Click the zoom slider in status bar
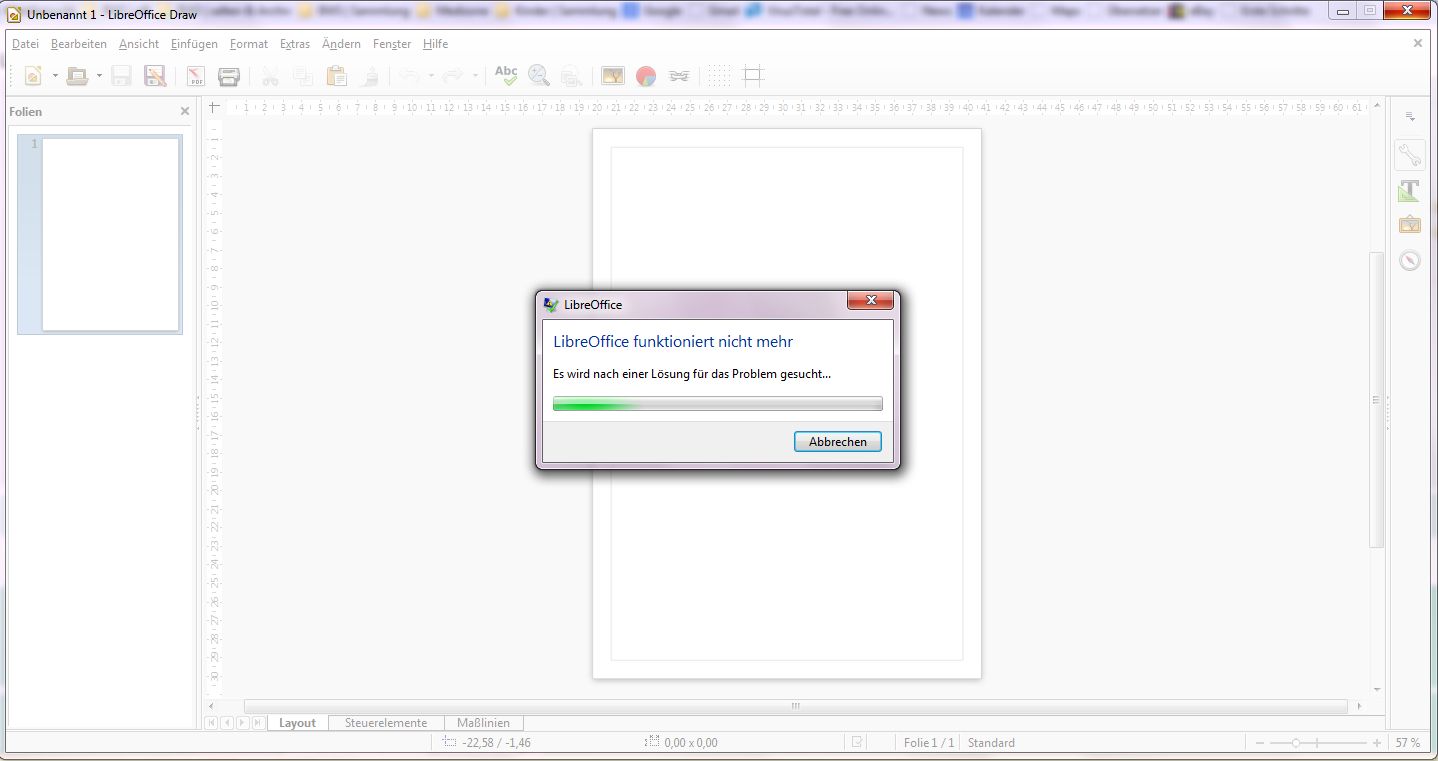 [1318, 743]
